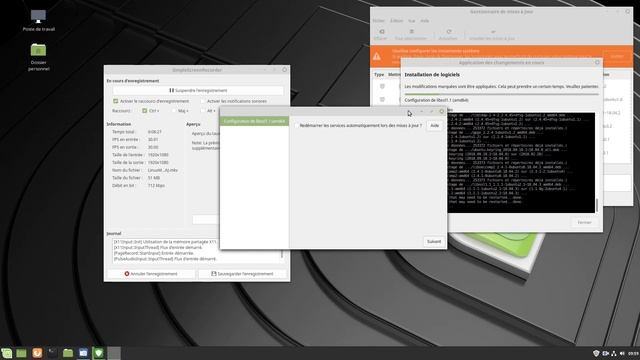The height and width of the screenshot is (360, 640).
Task: Open the Poste de travail desktop icon
Action: [x=38, y=20]
